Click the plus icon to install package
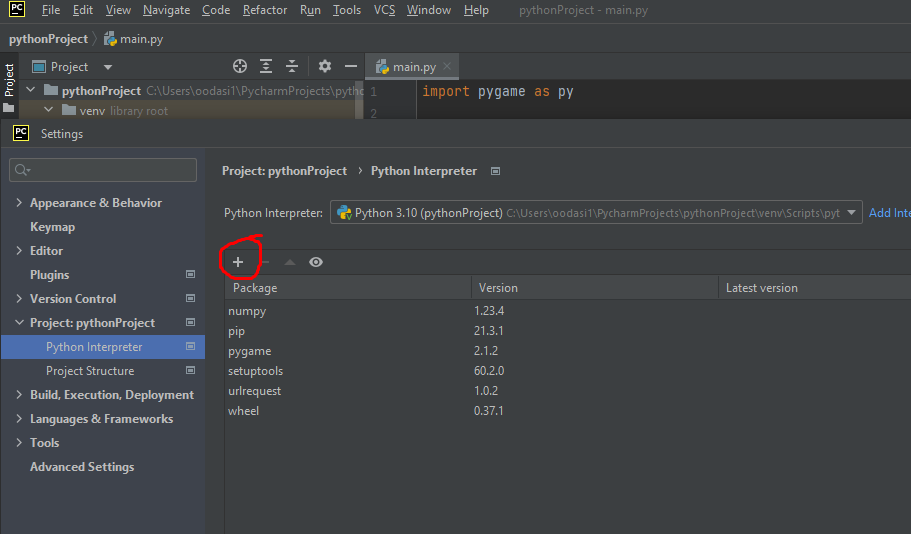 coord(238,262)
